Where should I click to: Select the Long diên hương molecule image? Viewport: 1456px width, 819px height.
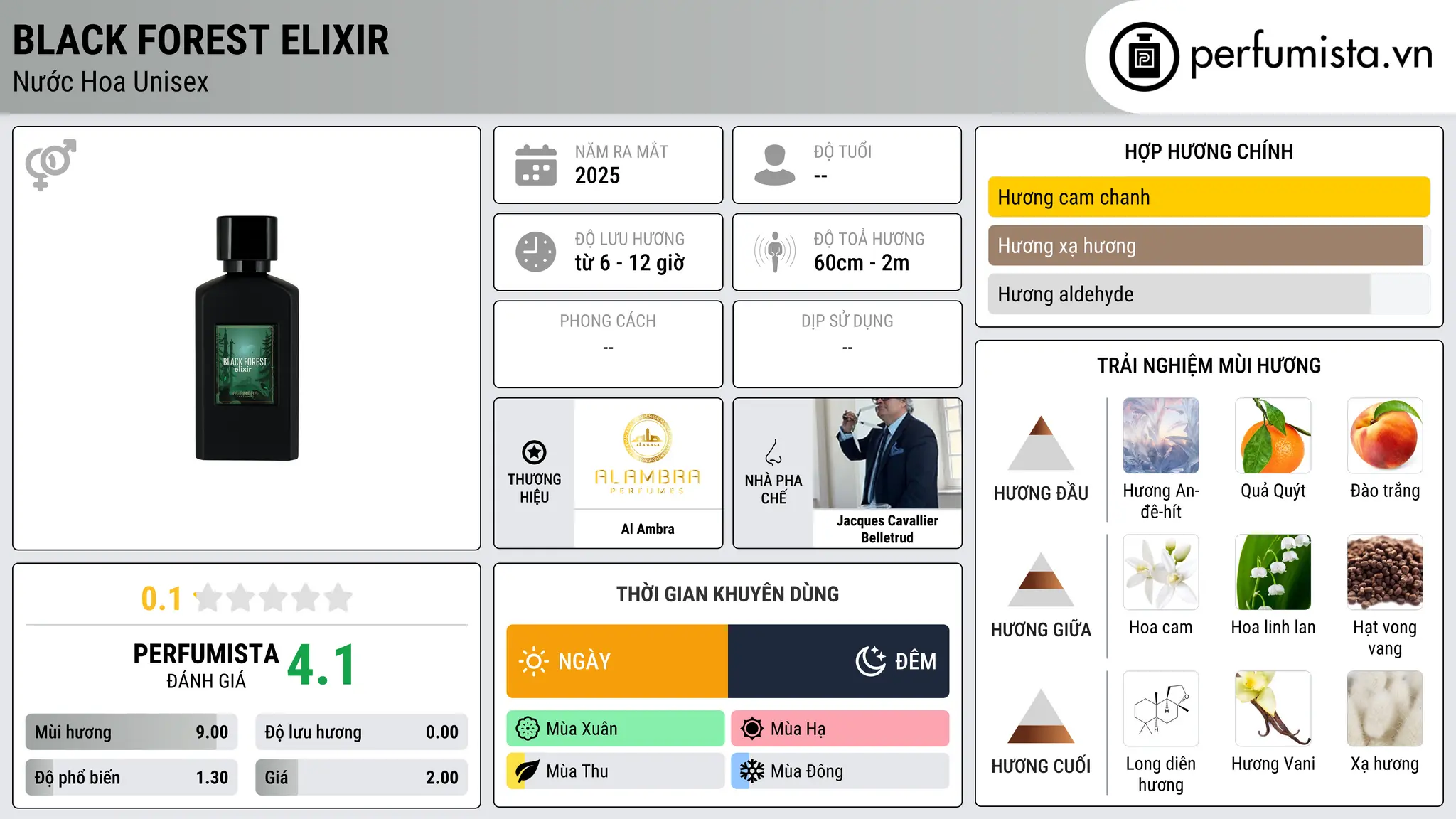pos(1161,709)
